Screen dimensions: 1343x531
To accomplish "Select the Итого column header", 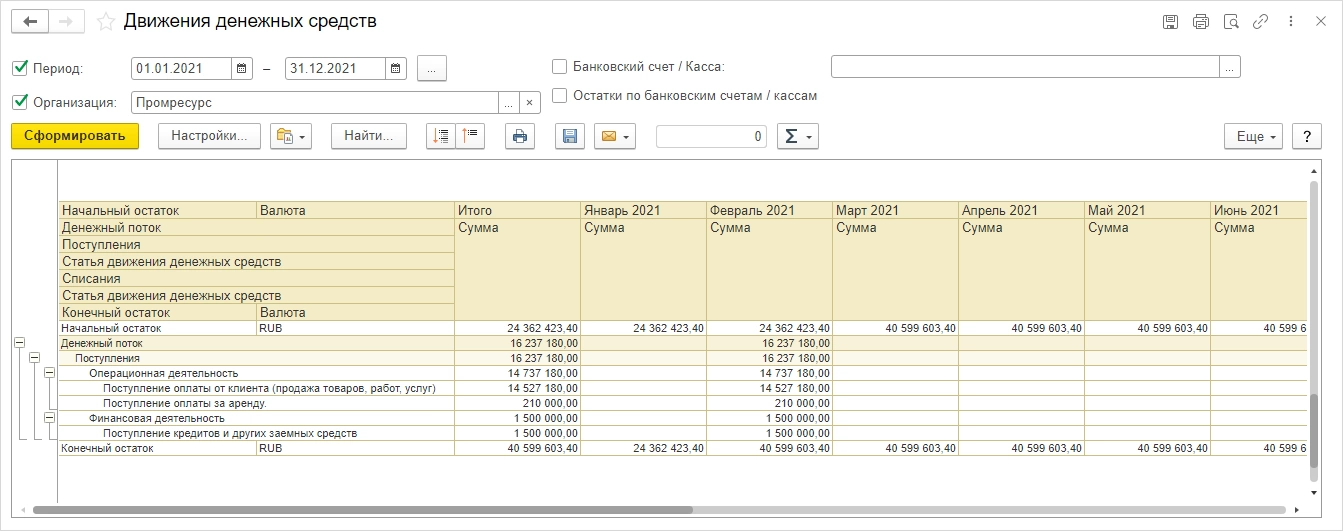I will click(x=517, y=210).
